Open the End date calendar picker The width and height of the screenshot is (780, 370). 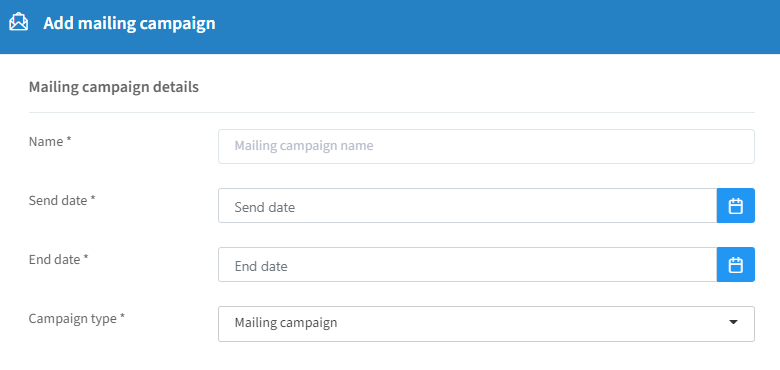(x=736, y=265)
